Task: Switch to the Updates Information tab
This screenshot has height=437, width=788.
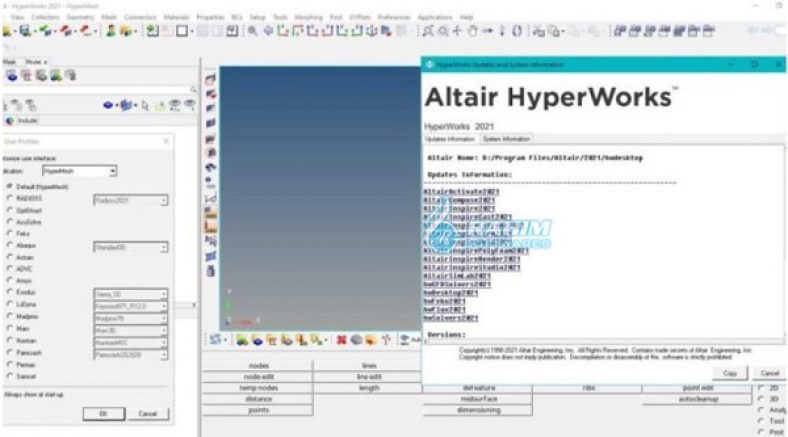Action: [x=450, y=139]
